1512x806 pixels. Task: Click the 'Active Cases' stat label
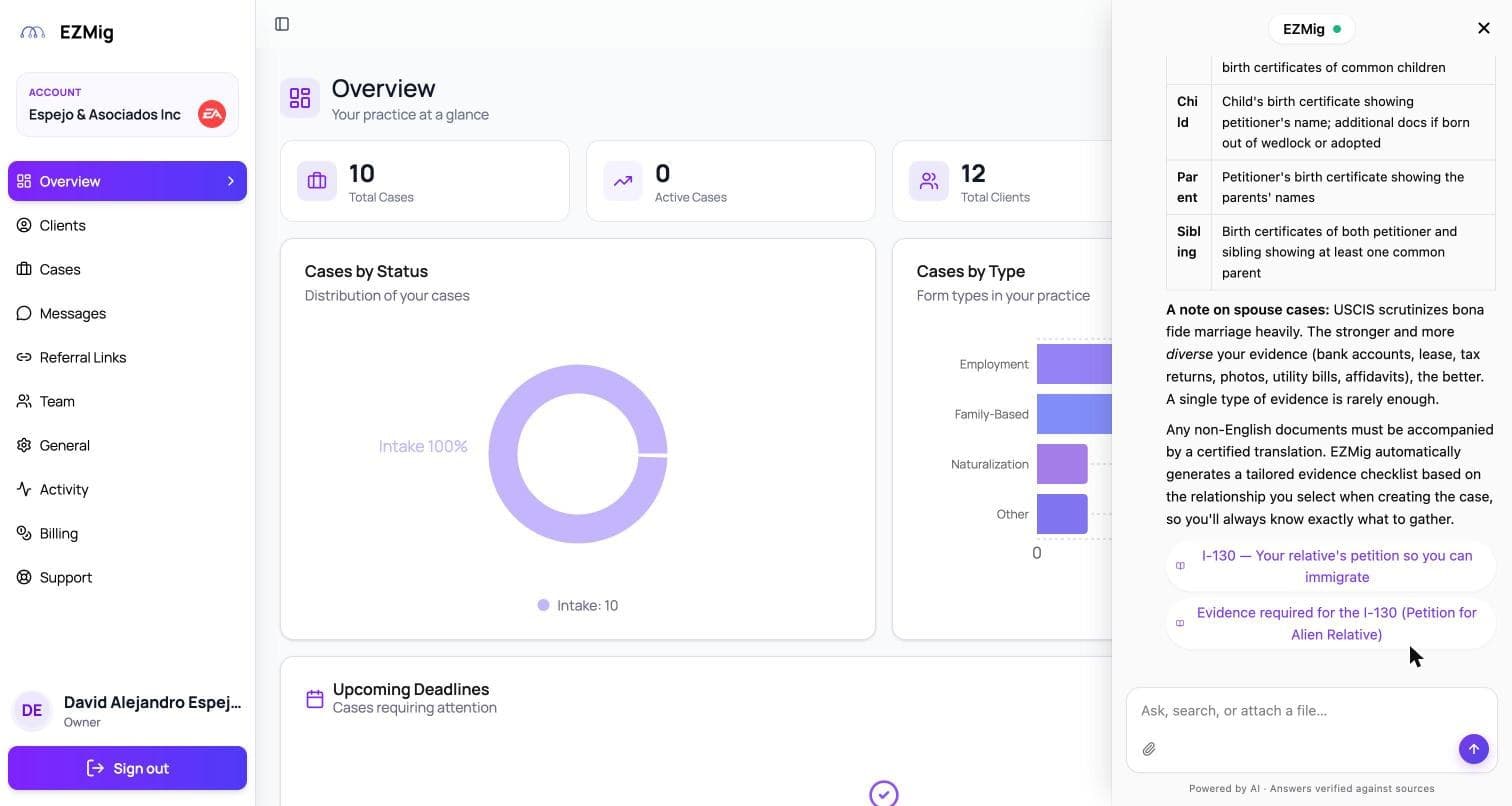pos(691,197)
